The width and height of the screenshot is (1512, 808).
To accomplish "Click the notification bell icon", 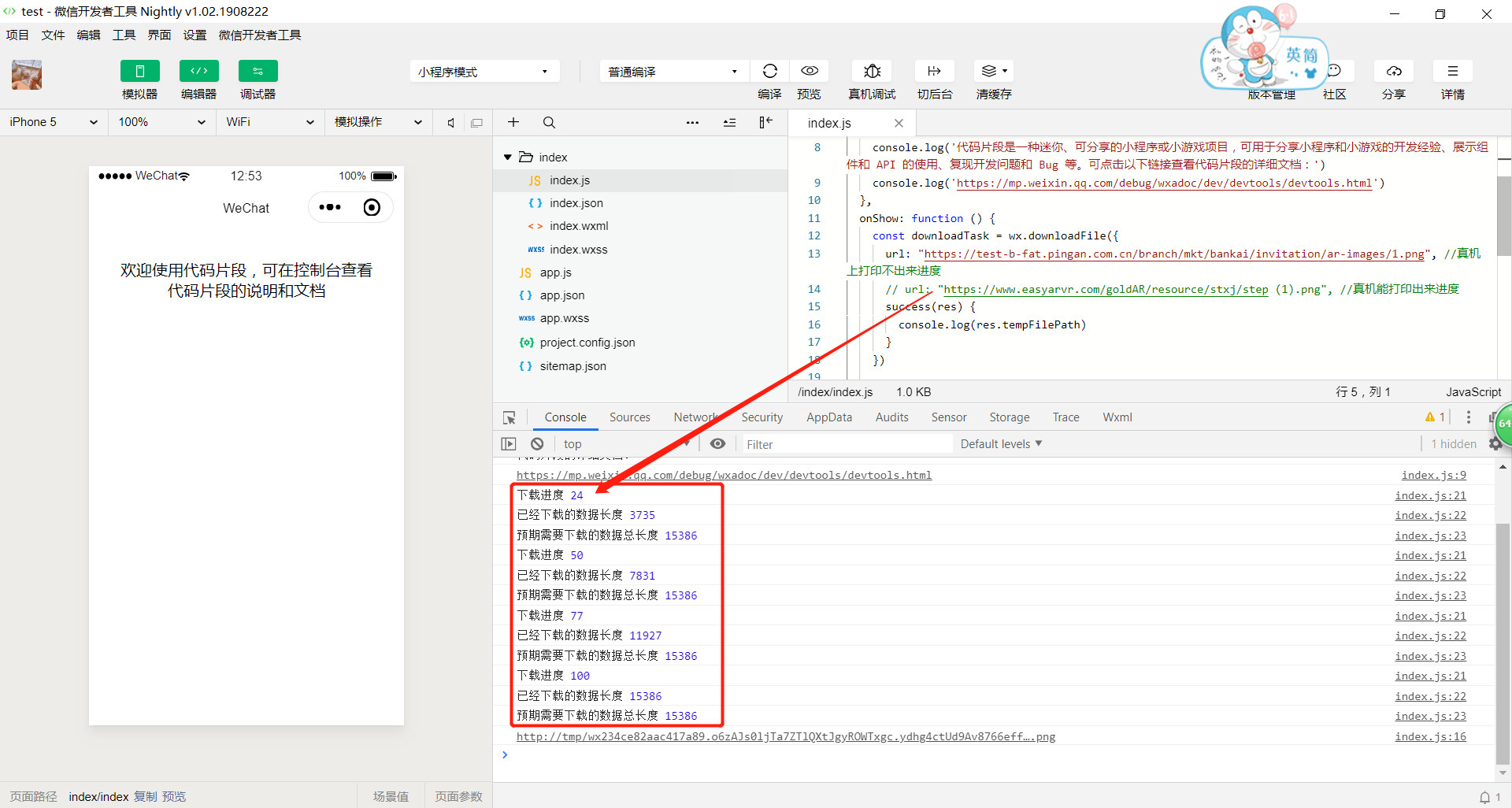I will pyautogui.click(x=1484, y=797).
